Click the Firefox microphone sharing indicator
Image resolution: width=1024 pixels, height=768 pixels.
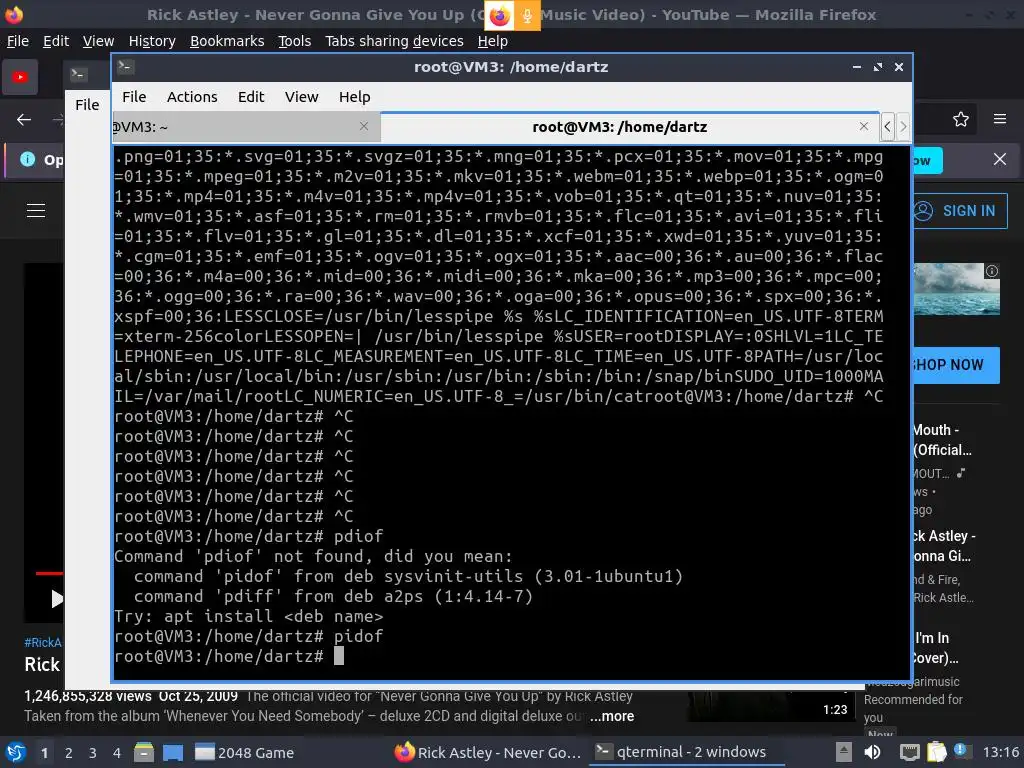[527, 16]
